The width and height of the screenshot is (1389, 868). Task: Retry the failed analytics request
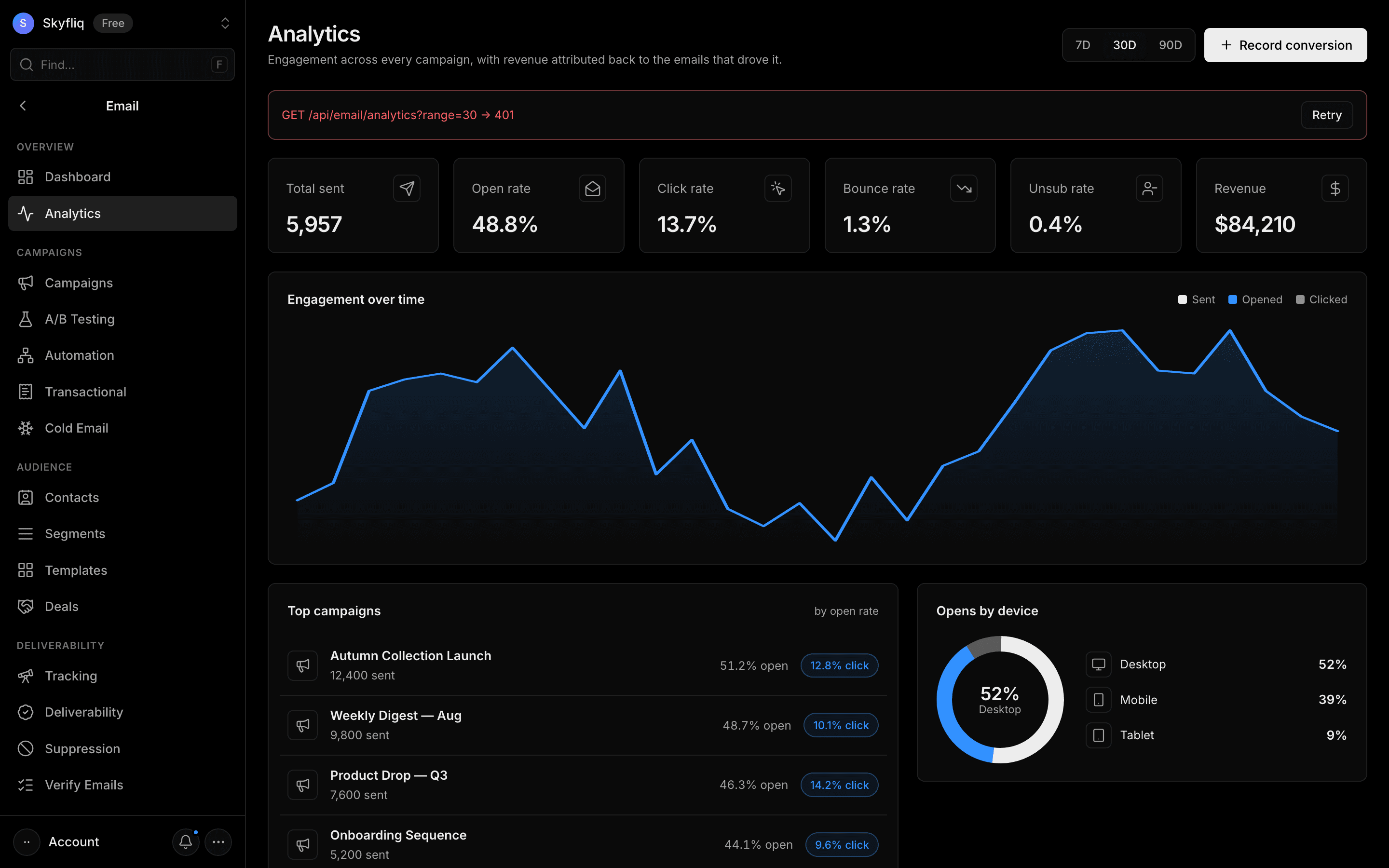(1326, 115)
